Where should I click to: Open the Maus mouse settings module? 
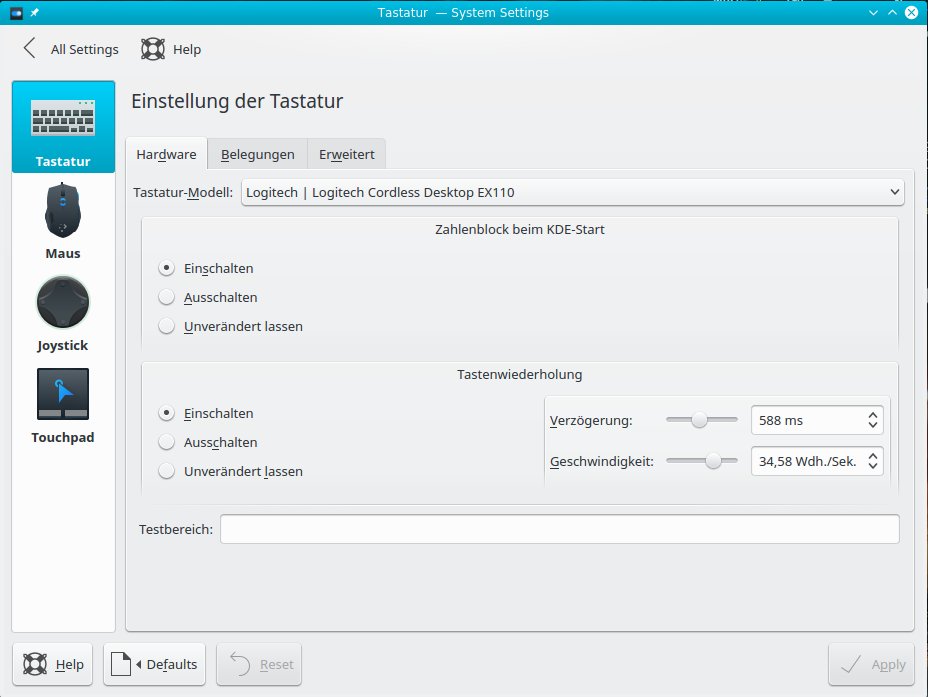pos(63,221)
